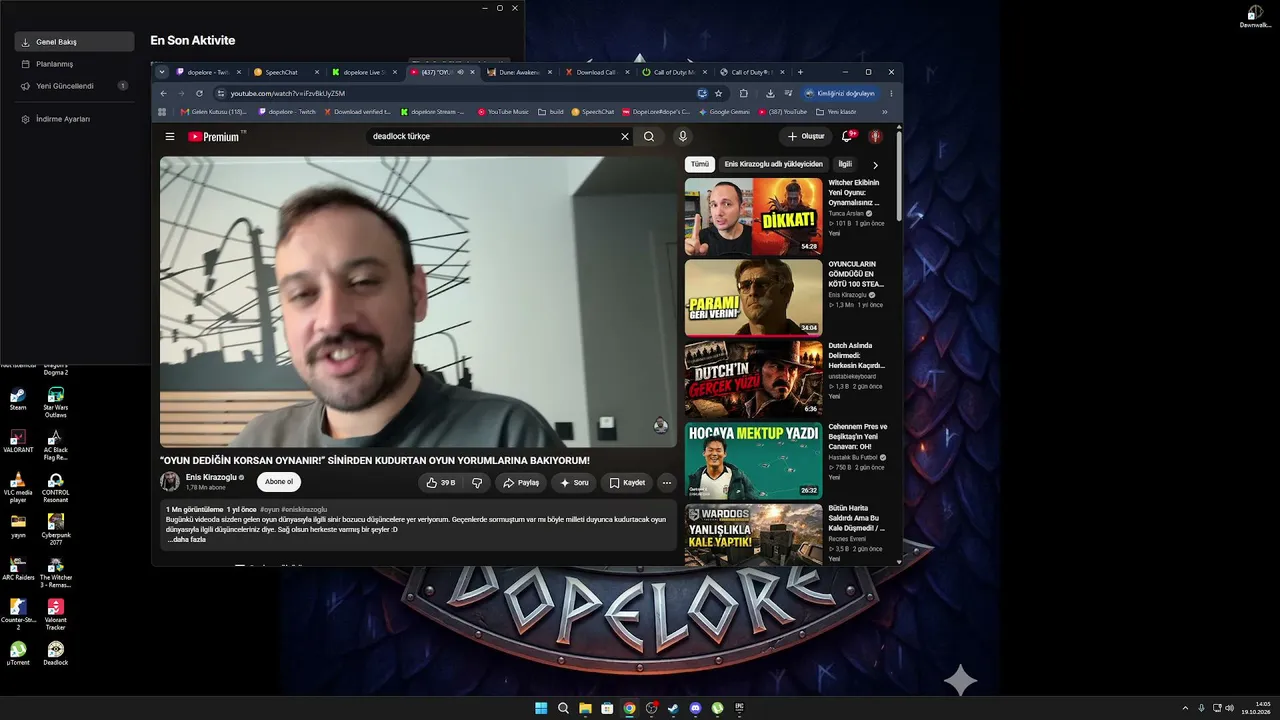
Task: Open YouTube notifications bell
Action: click(847, 136)
